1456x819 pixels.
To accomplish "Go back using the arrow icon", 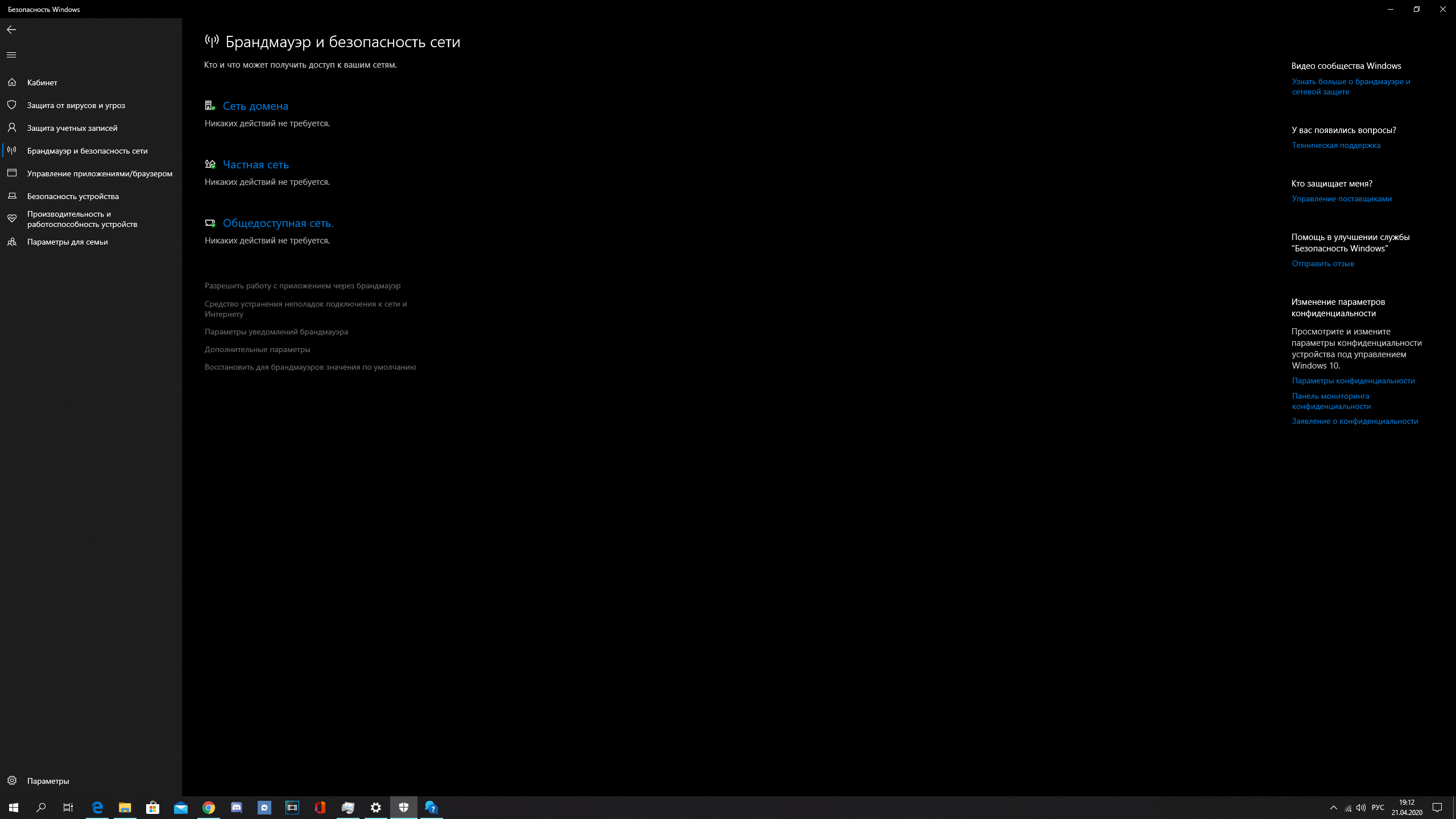I will tap(11, 30).
